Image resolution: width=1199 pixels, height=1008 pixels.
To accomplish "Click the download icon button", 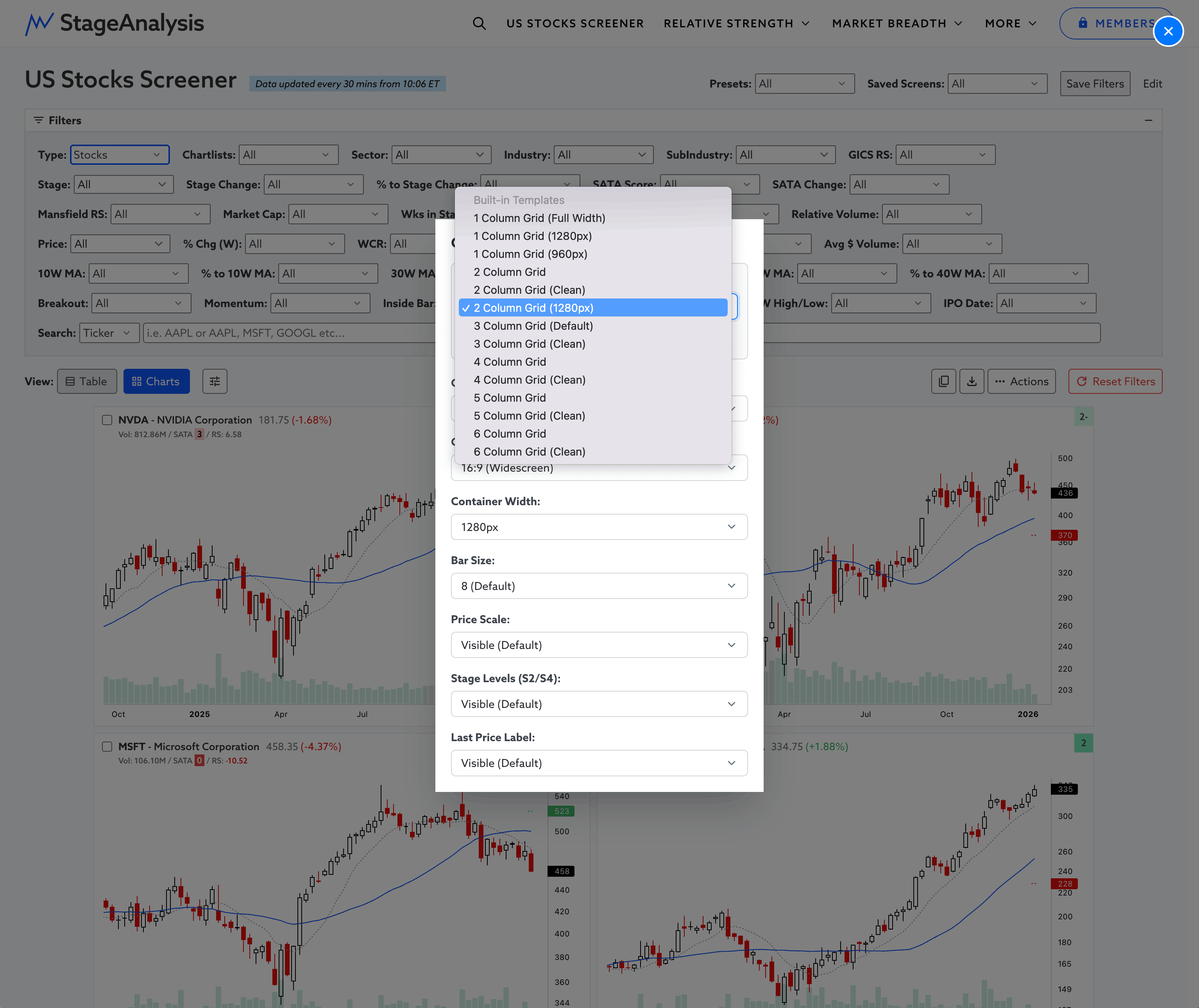I will coord(971,381).
